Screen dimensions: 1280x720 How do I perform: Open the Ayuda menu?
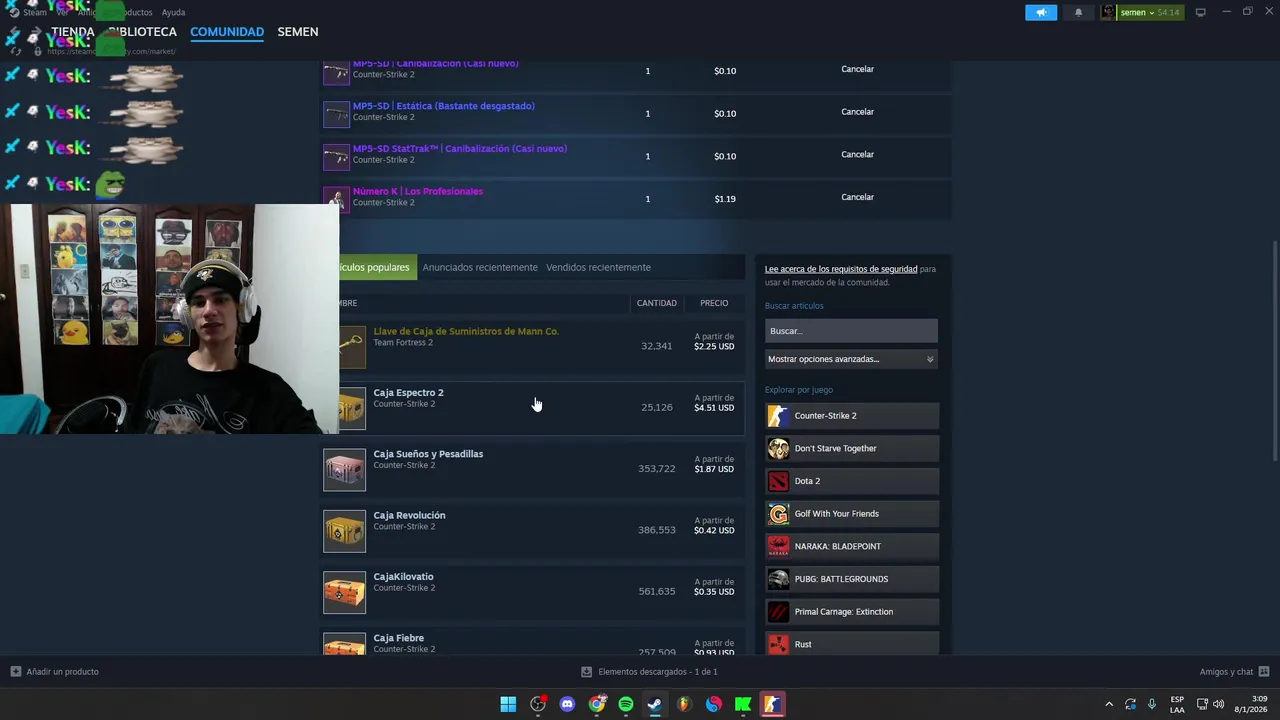173,13
